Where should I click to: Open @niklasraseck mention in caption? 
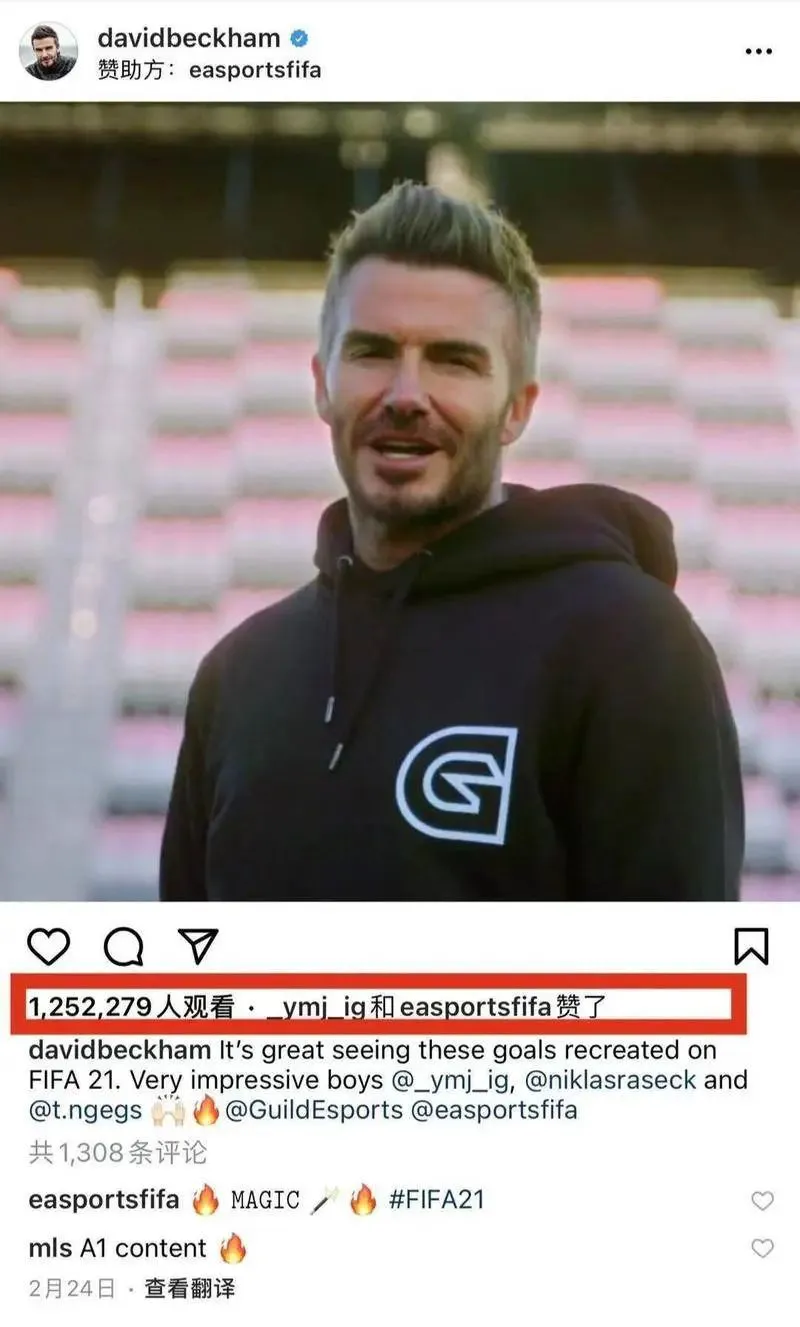click(614, 1080)
